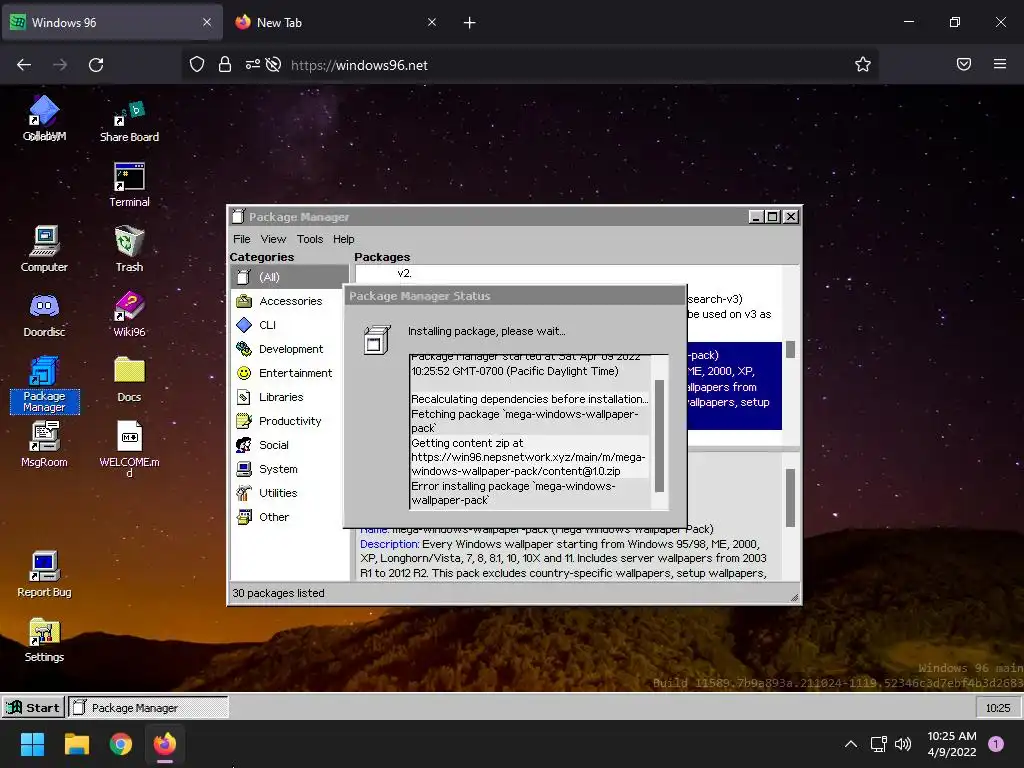Choose the CLI category
This screenshot has width=1024, height=768.
click(x=289, y=325)
